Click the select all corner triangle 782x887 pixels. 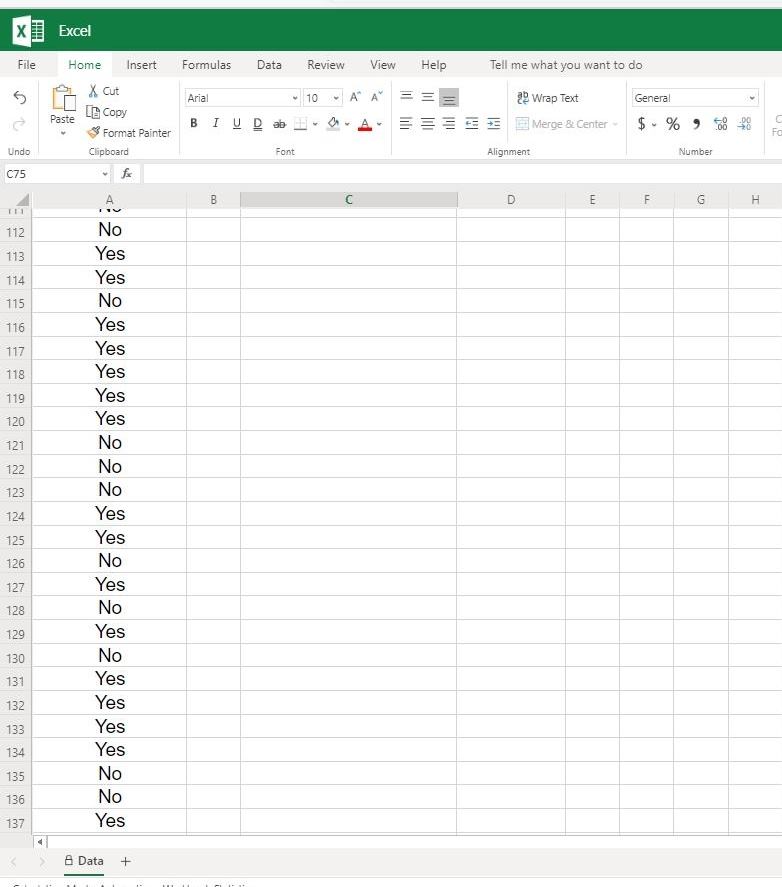(x=23, y=200)
